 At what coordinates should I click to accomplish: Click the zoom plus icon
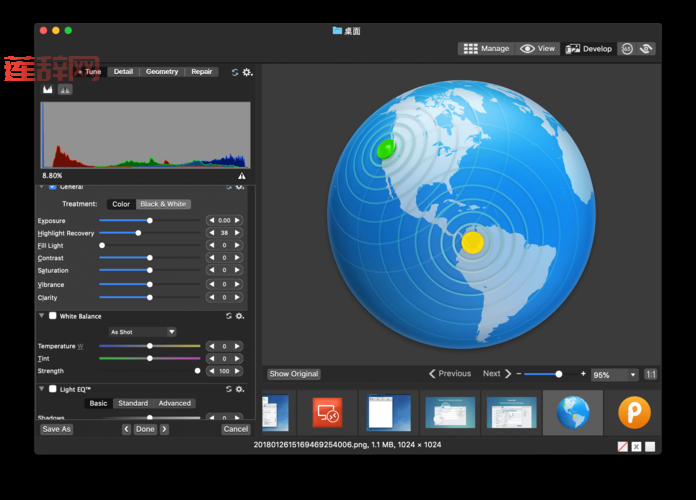coord(583,374)
